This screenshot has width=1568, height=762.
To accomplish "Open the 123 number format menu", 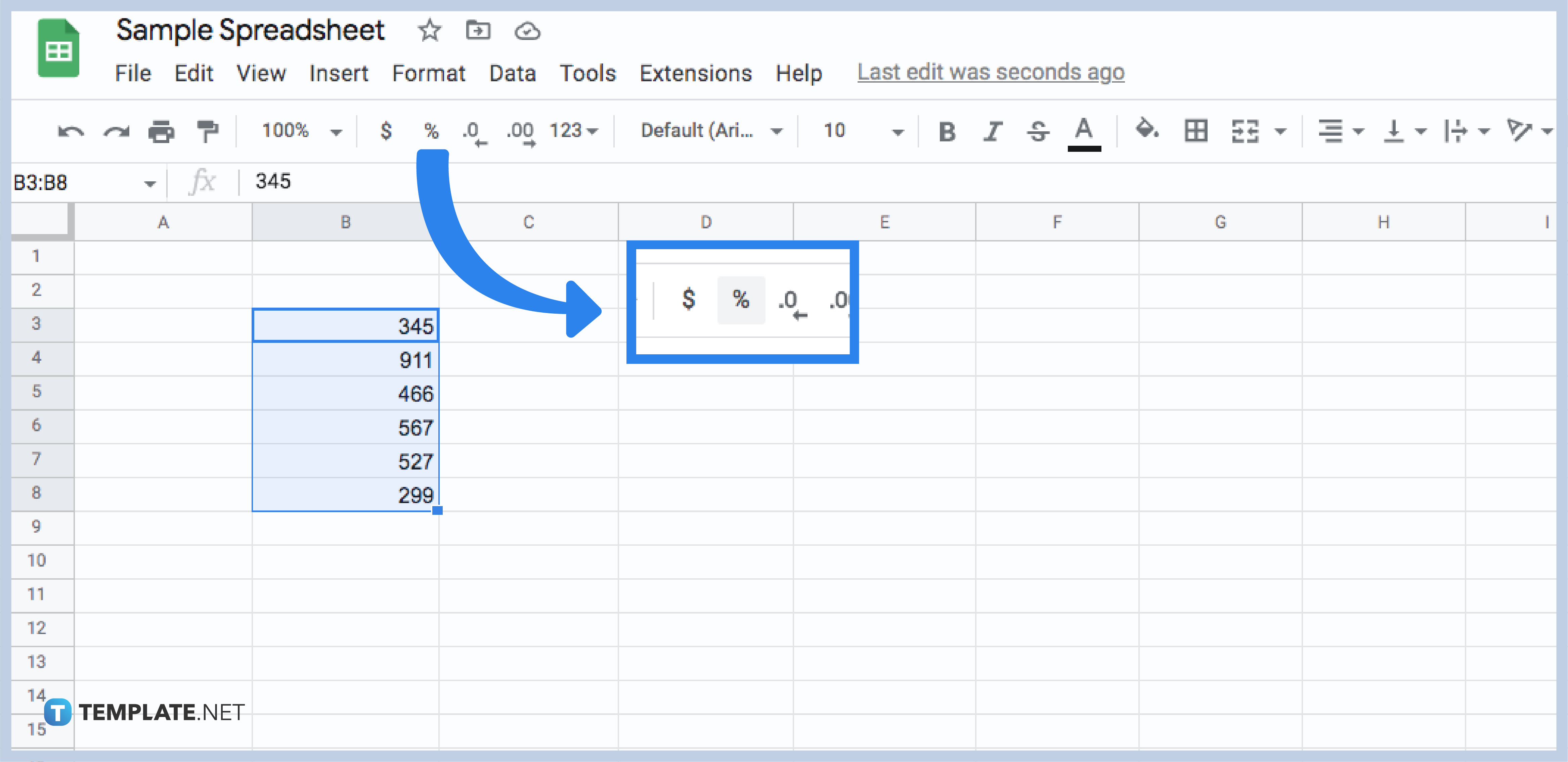I will (571, 130).
